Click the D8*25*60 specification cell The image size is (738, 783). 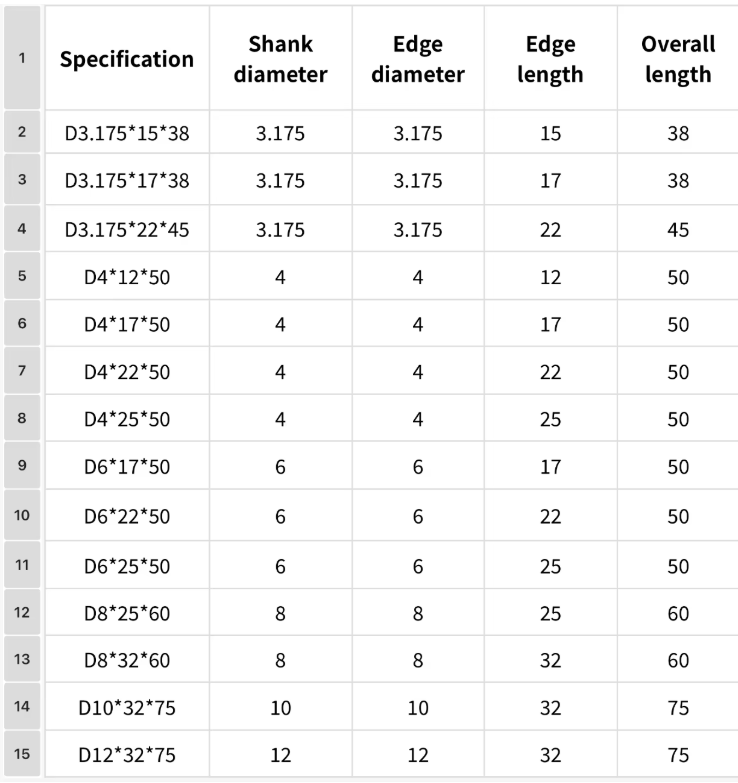(x=126, y=613)
